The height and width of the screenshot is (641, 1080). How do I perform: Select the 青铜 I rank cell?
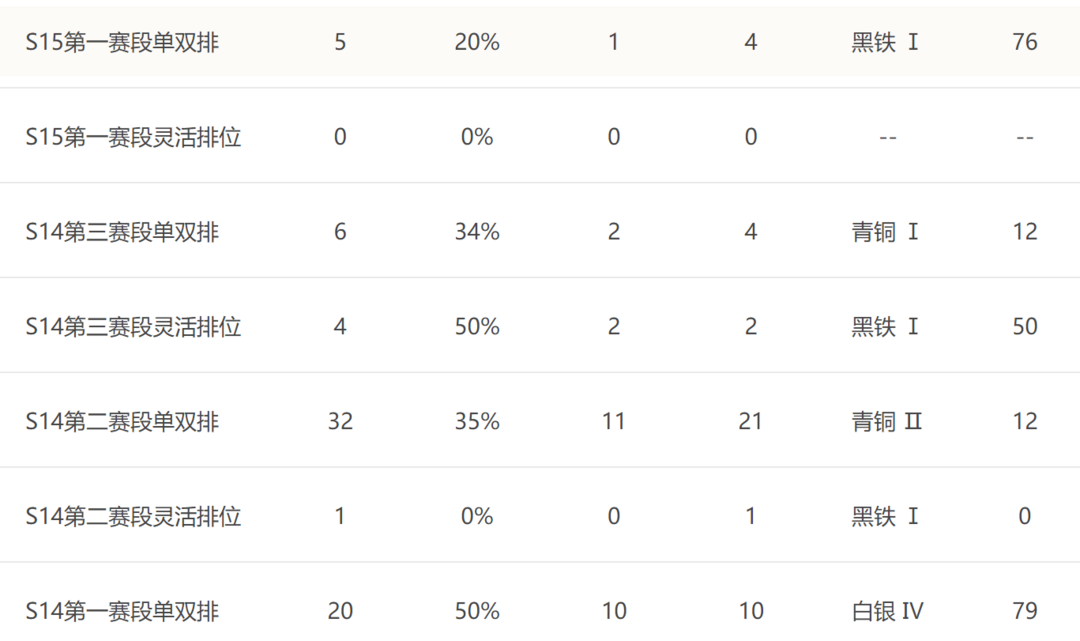[x=885, y=232]
